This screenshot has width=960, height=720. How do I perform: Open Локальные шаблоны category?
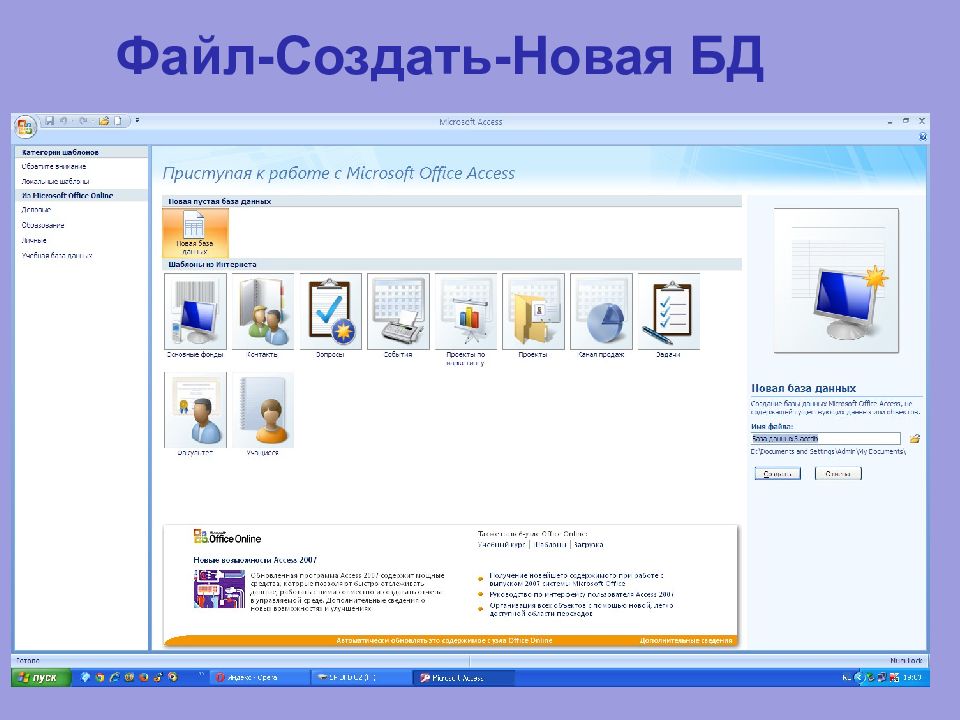point(55,181)
